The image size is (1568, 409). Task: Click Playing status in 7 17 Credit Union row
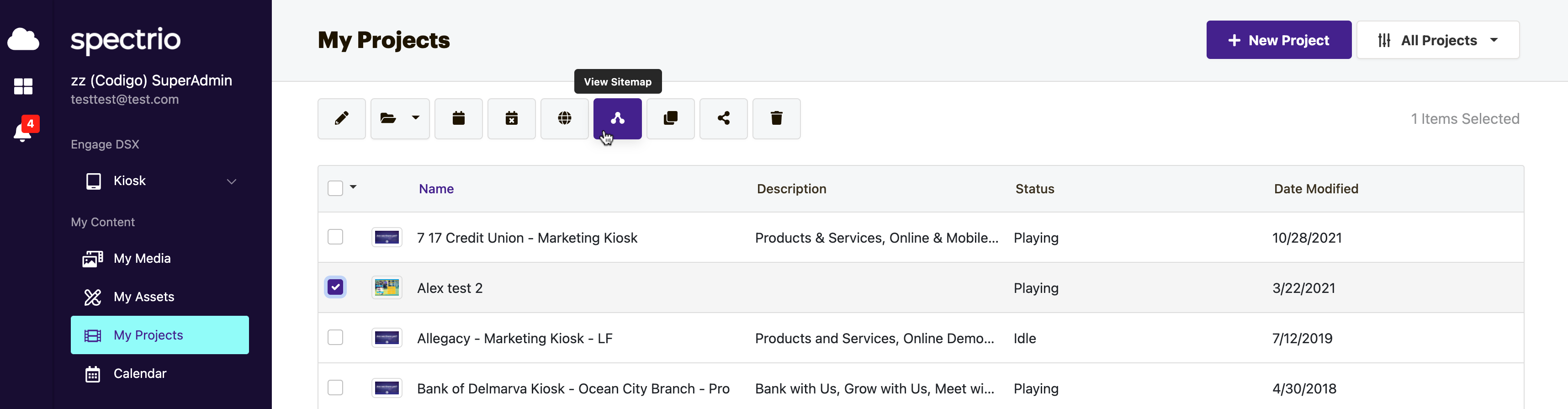tap(1036, 238)
